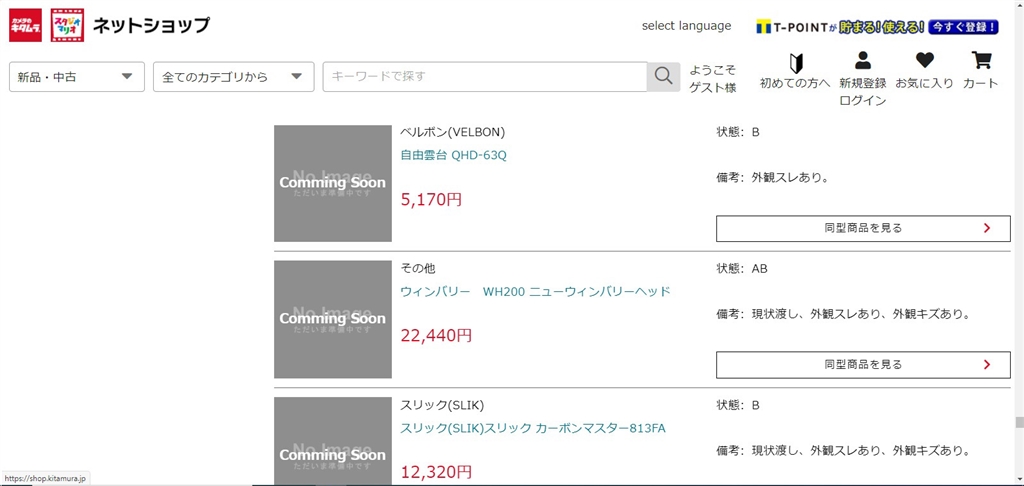Open the 自由雲台 QHD-63Q product link

click(x=454, y=155)
